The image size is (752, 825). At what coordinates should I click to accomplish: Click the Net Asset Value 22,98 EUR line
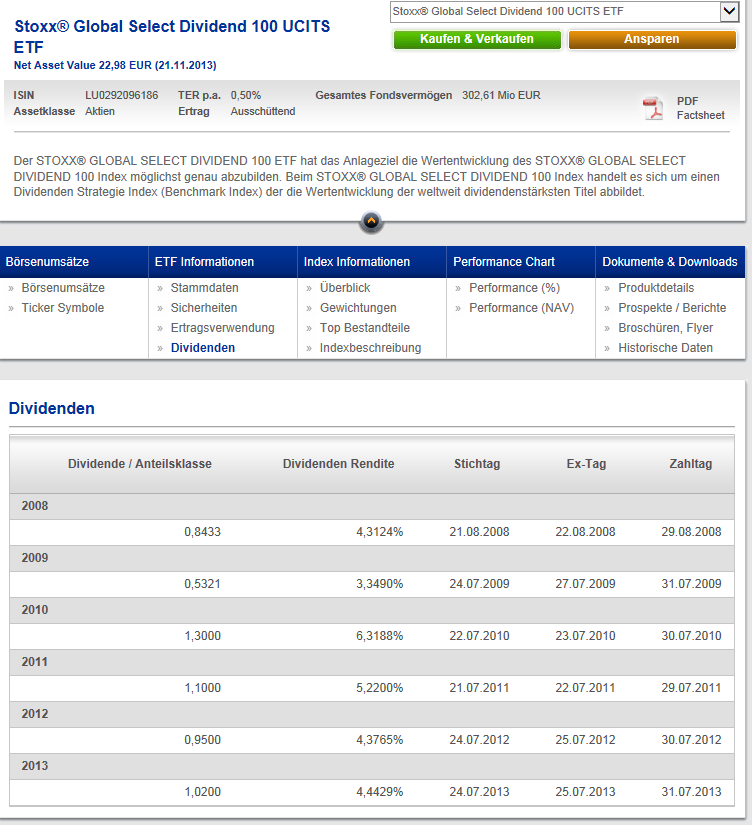(115, 65)
